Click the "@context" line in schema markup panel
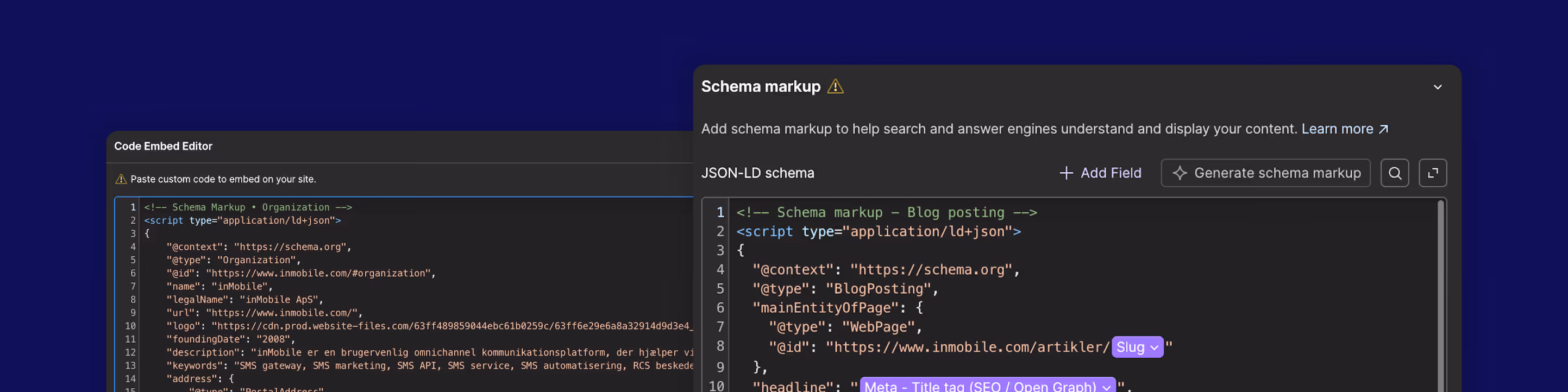This screenshot has height=392, width=1568. pyautogui.click(x=886, y=270)
